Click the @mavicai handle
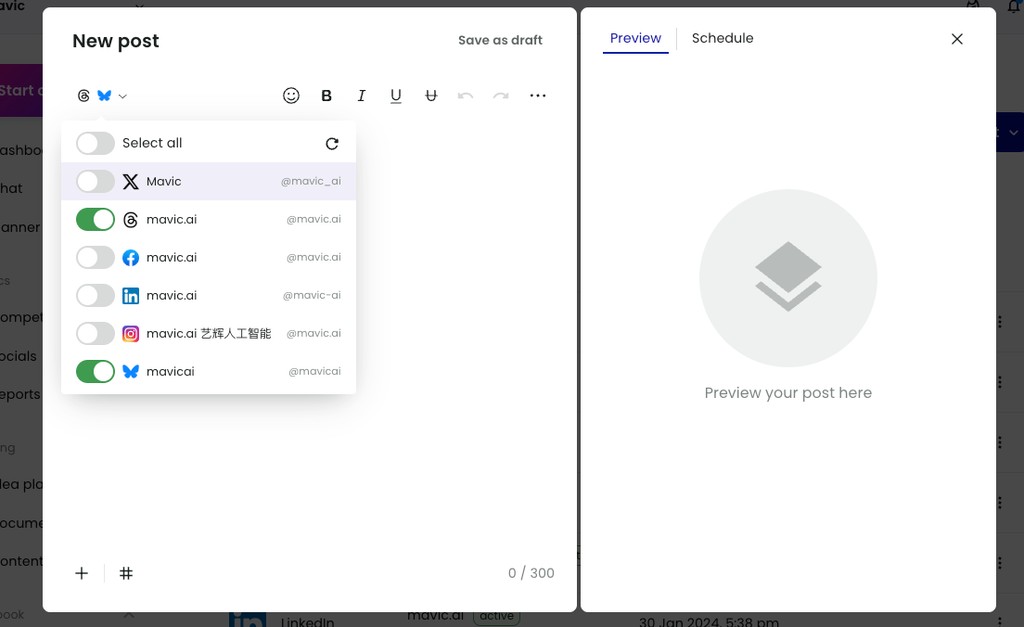 pos(315,372)
